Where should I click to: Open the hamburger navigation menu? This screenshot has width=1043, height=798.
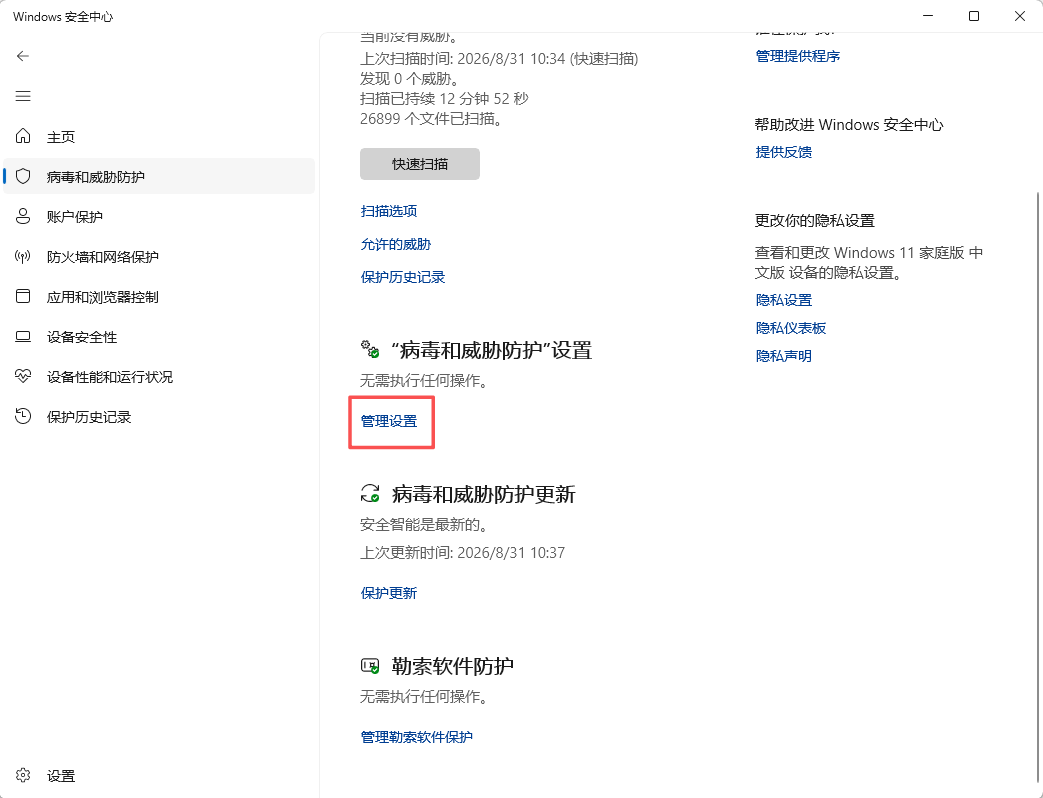pyautogui.click(x=23, y=96)
